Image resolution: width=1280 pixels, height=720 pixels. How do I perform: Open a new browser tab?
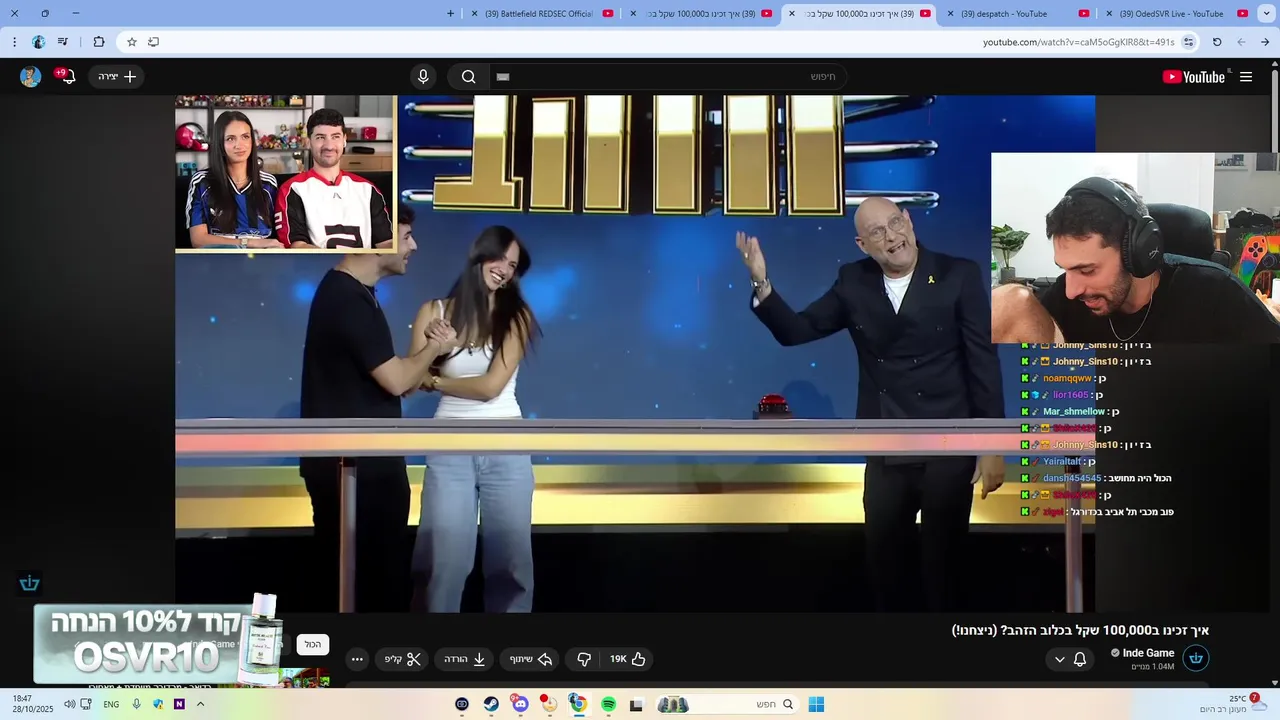coord(450,14)
